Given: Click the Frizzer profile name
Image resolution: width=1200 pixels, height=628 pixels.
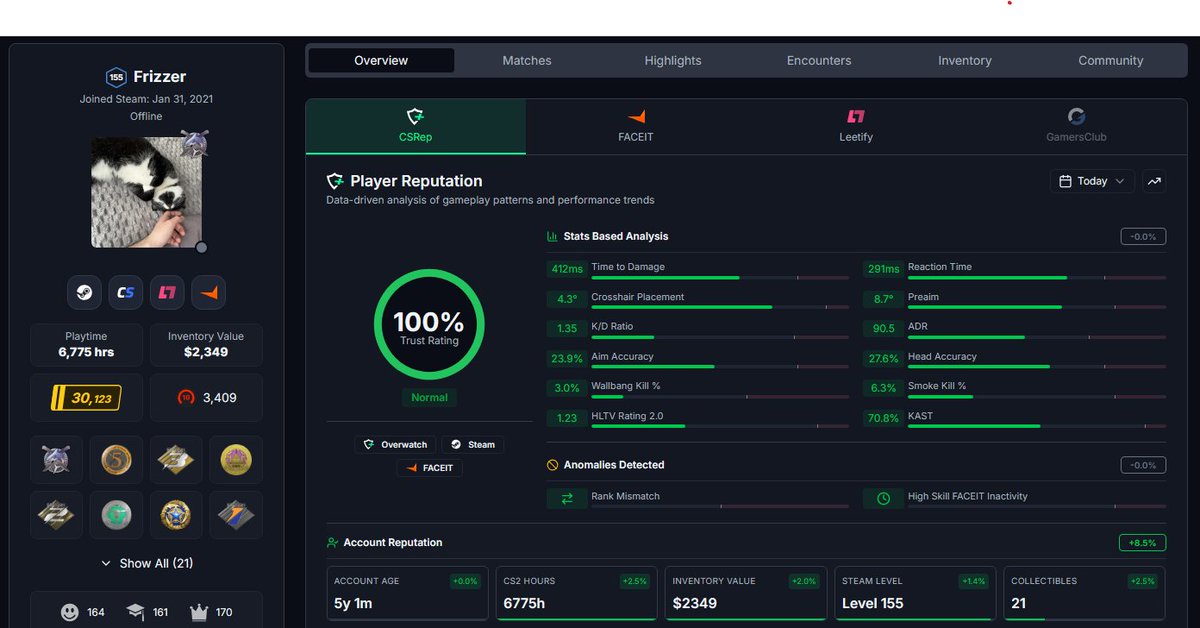Looking at the screenshot, I should pos(160,77).
